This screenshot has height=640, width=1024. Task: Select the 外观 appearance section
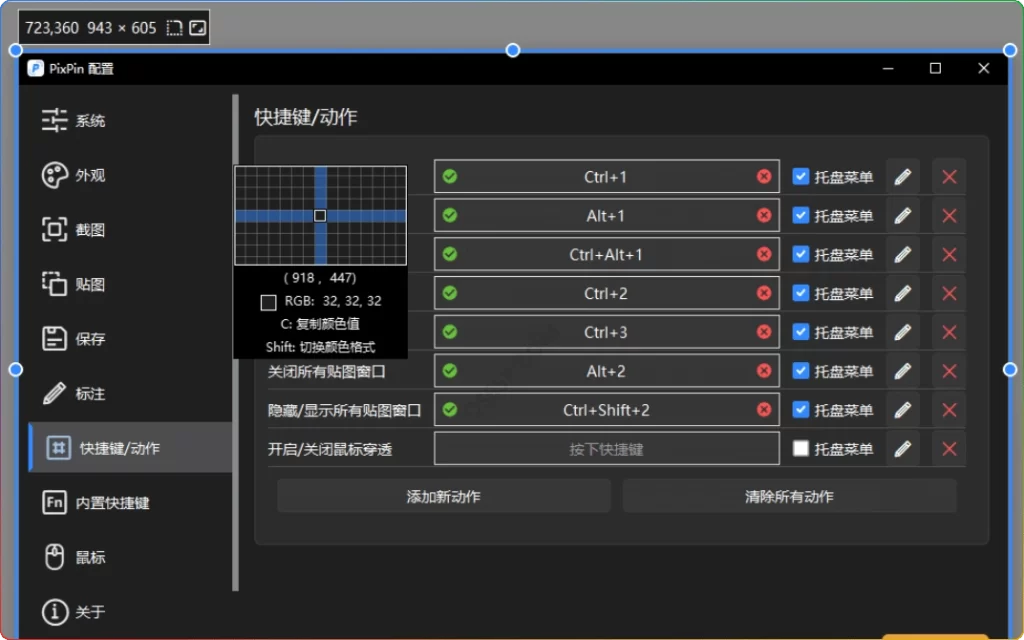point(85,175)
